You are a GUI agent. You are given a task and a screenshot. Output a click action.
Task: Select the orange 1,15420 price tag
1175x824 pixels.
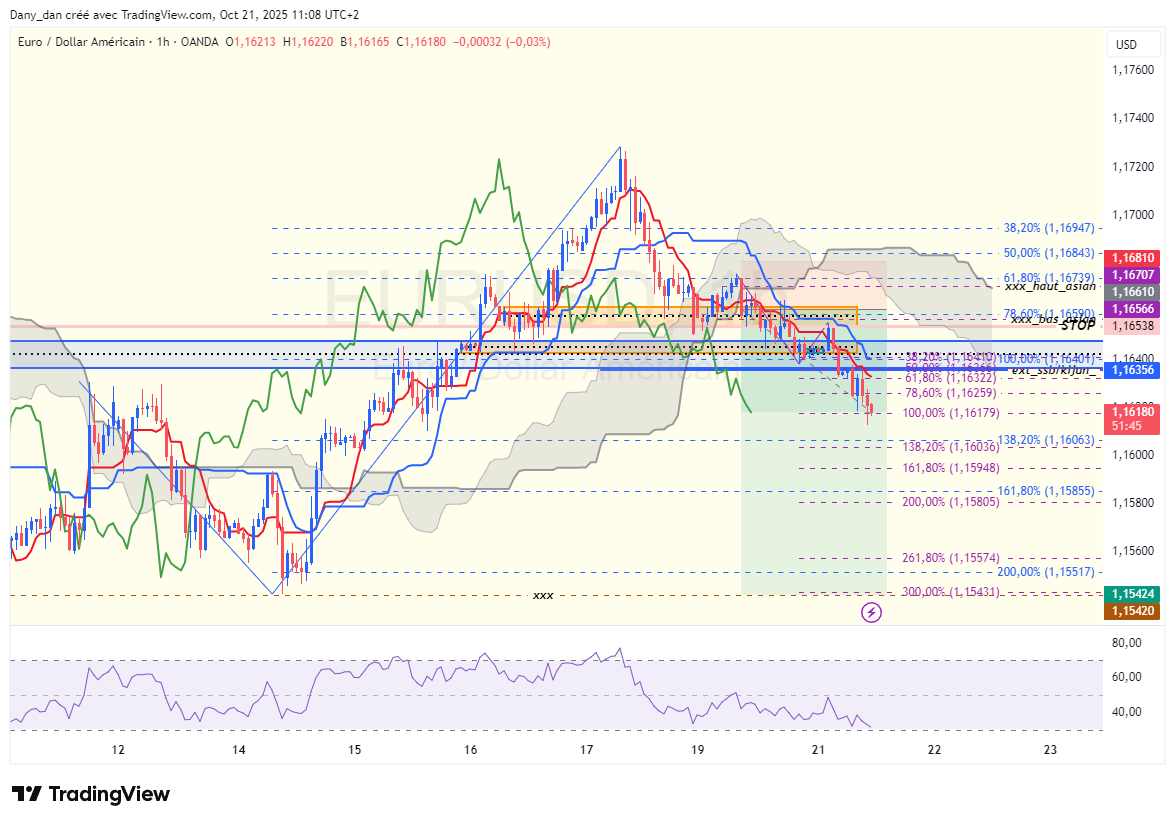1132,611
